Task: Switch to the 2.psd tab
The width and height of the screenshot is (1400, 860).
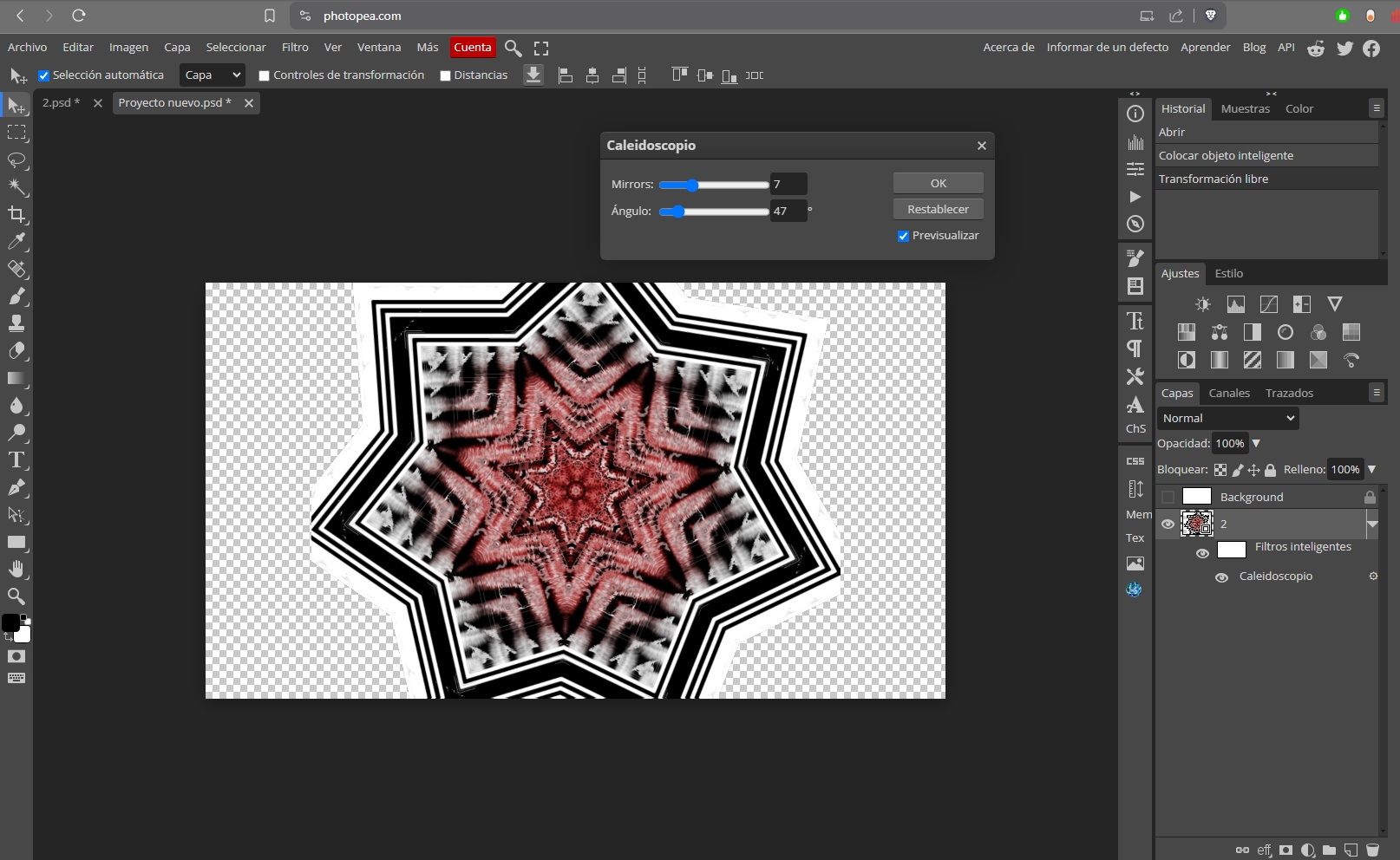Action: 61,102
